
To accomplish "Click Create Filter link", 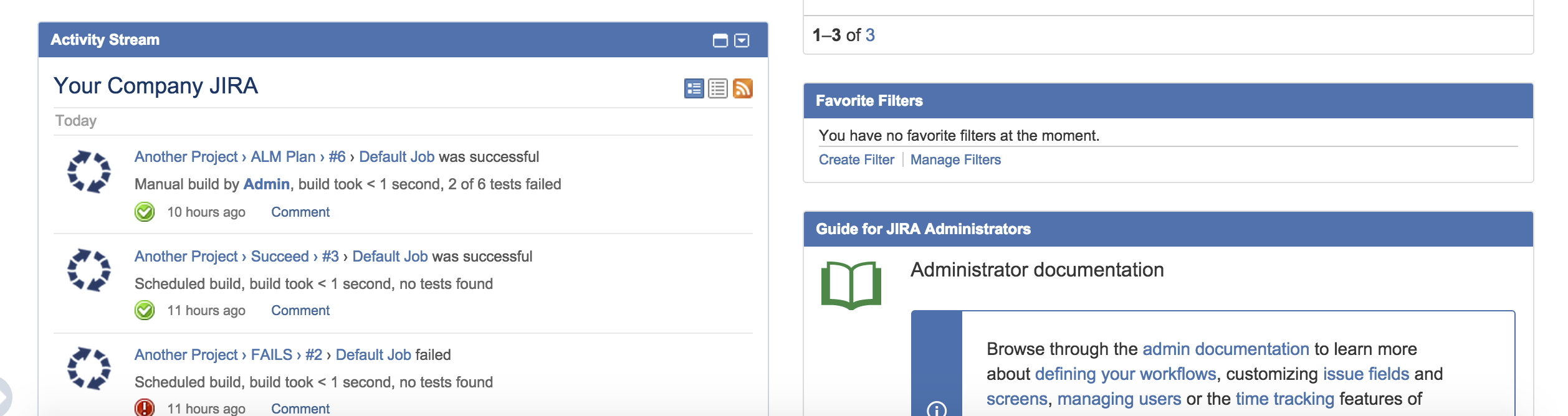I will (856, 160).
